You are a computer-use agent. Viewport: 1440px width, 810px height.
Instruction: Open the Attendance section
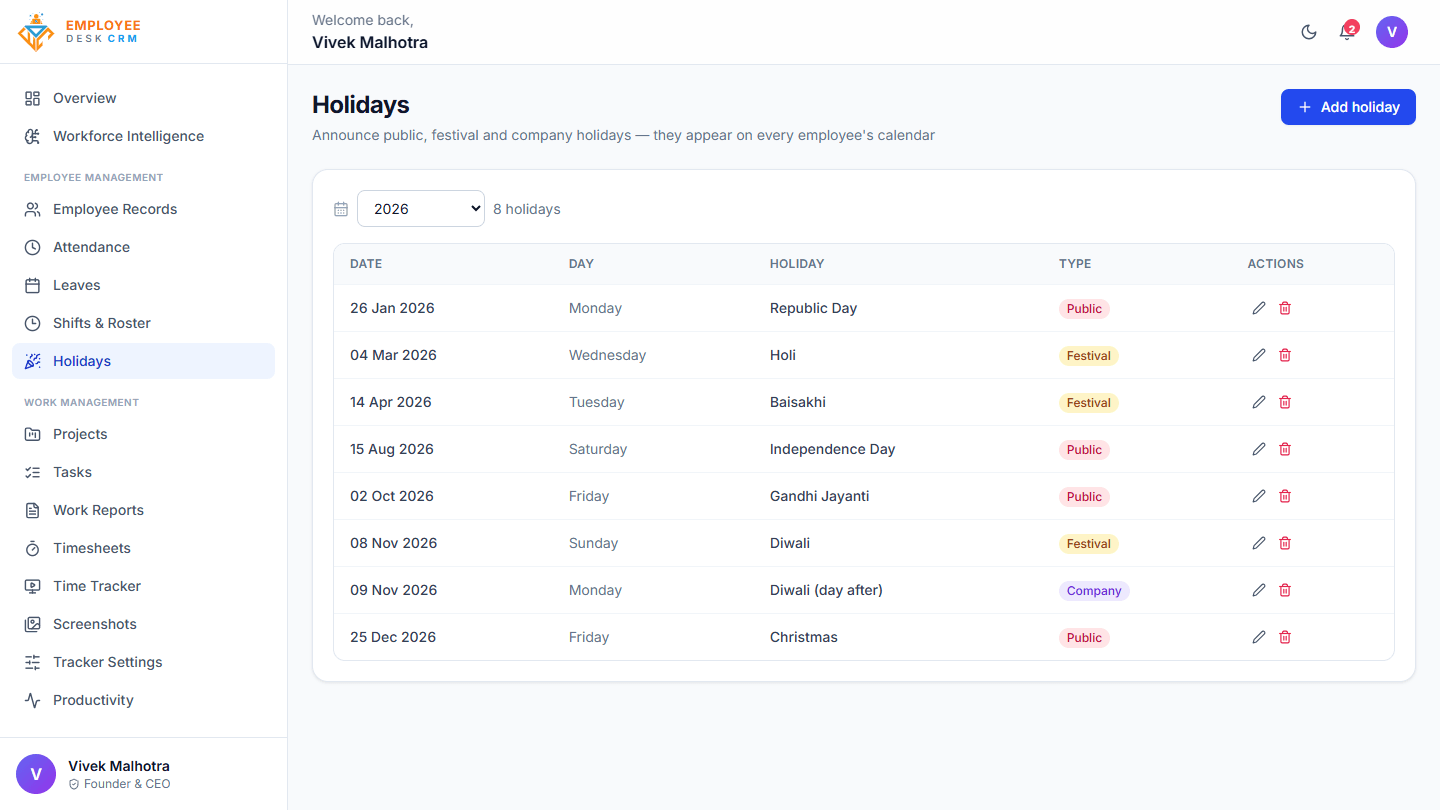pos(143,247)
